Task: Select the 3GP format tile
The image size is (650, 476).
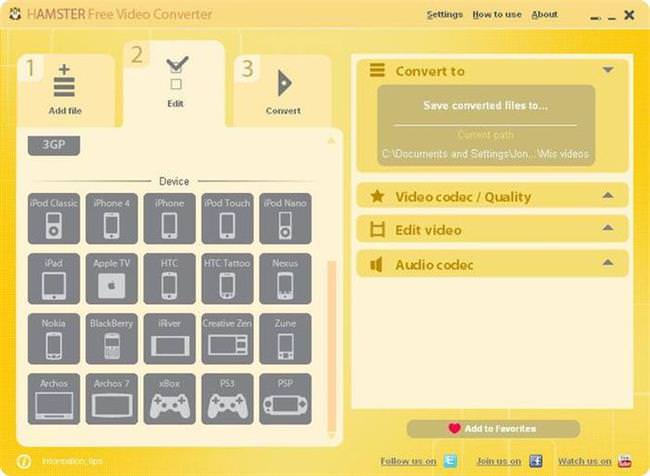Action: pos(54,145)
